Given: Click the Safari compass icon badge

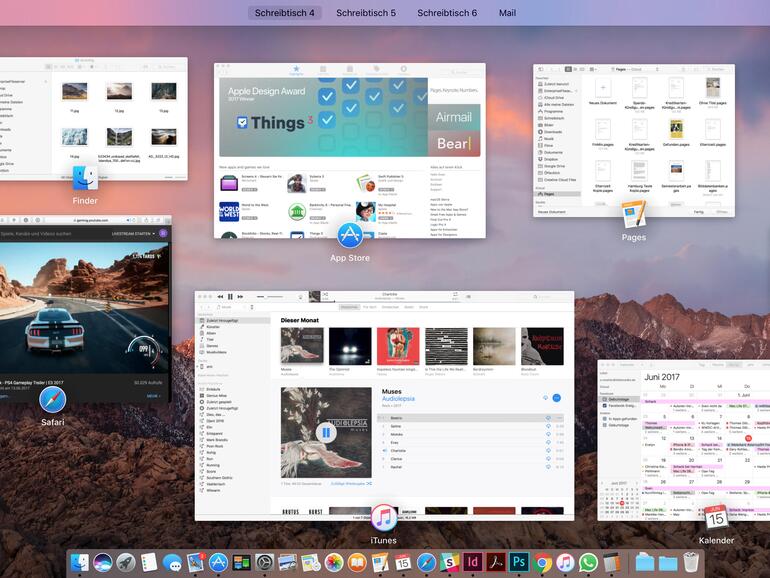Looking at the screenshot, I should (x=53, y=400).
